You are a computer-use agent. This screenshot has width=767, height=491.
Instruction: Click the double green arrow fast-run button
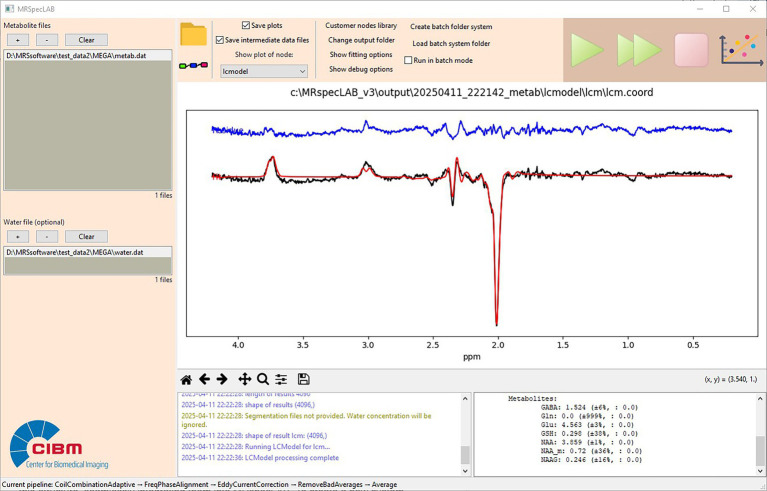click(639, 50)
